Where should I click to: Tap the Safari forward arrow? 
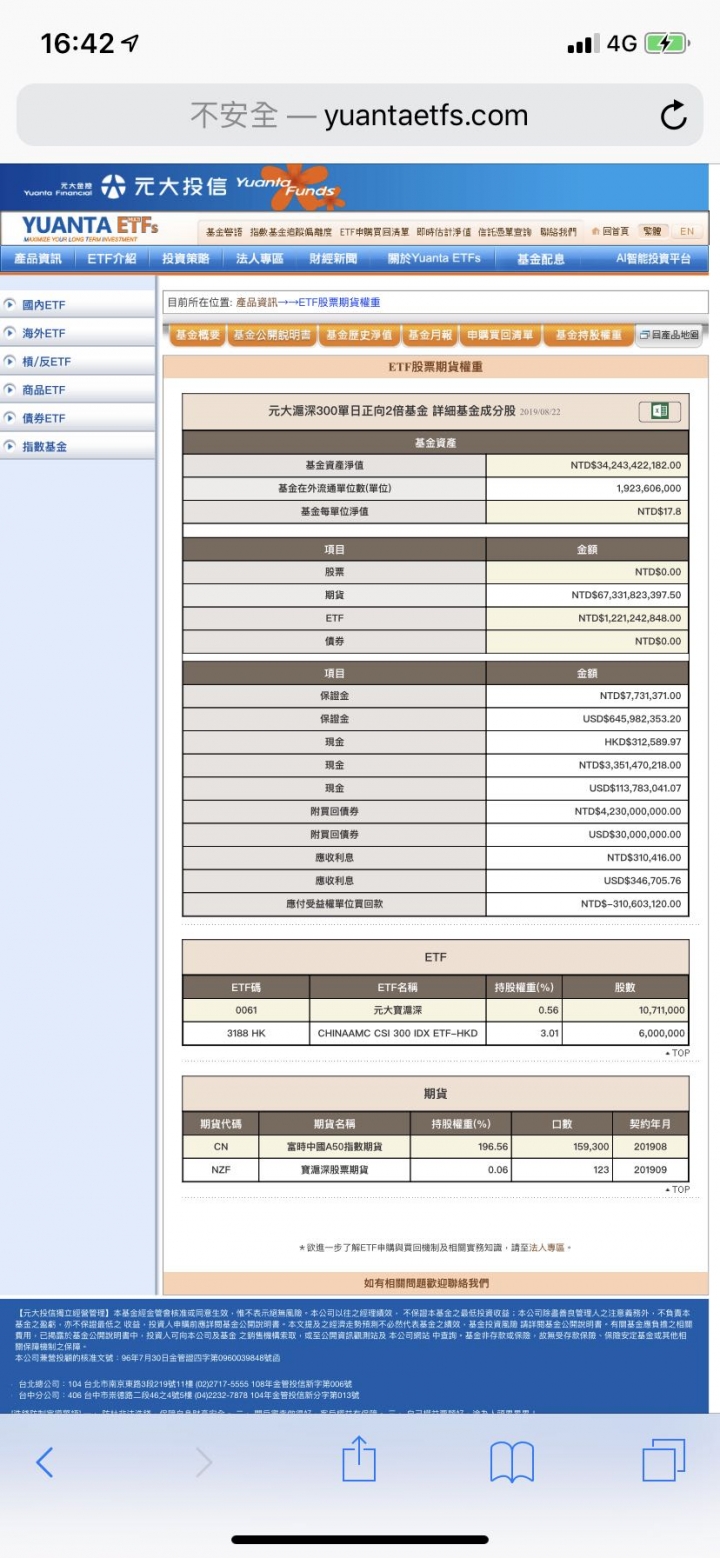coord(204,1462)
